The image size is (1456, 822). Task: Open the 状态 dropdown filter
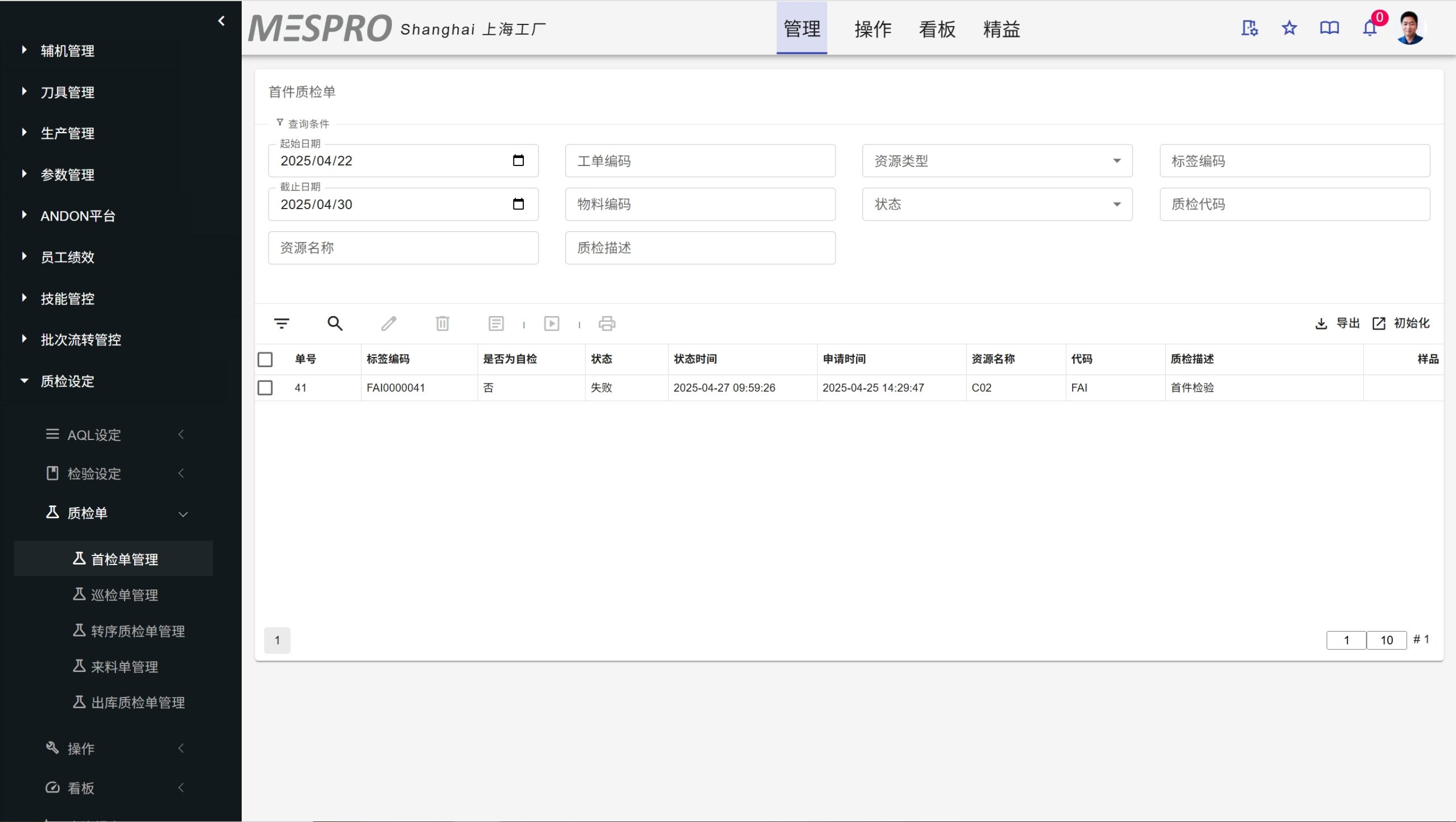pyautogui.click(x=997, y=204)
